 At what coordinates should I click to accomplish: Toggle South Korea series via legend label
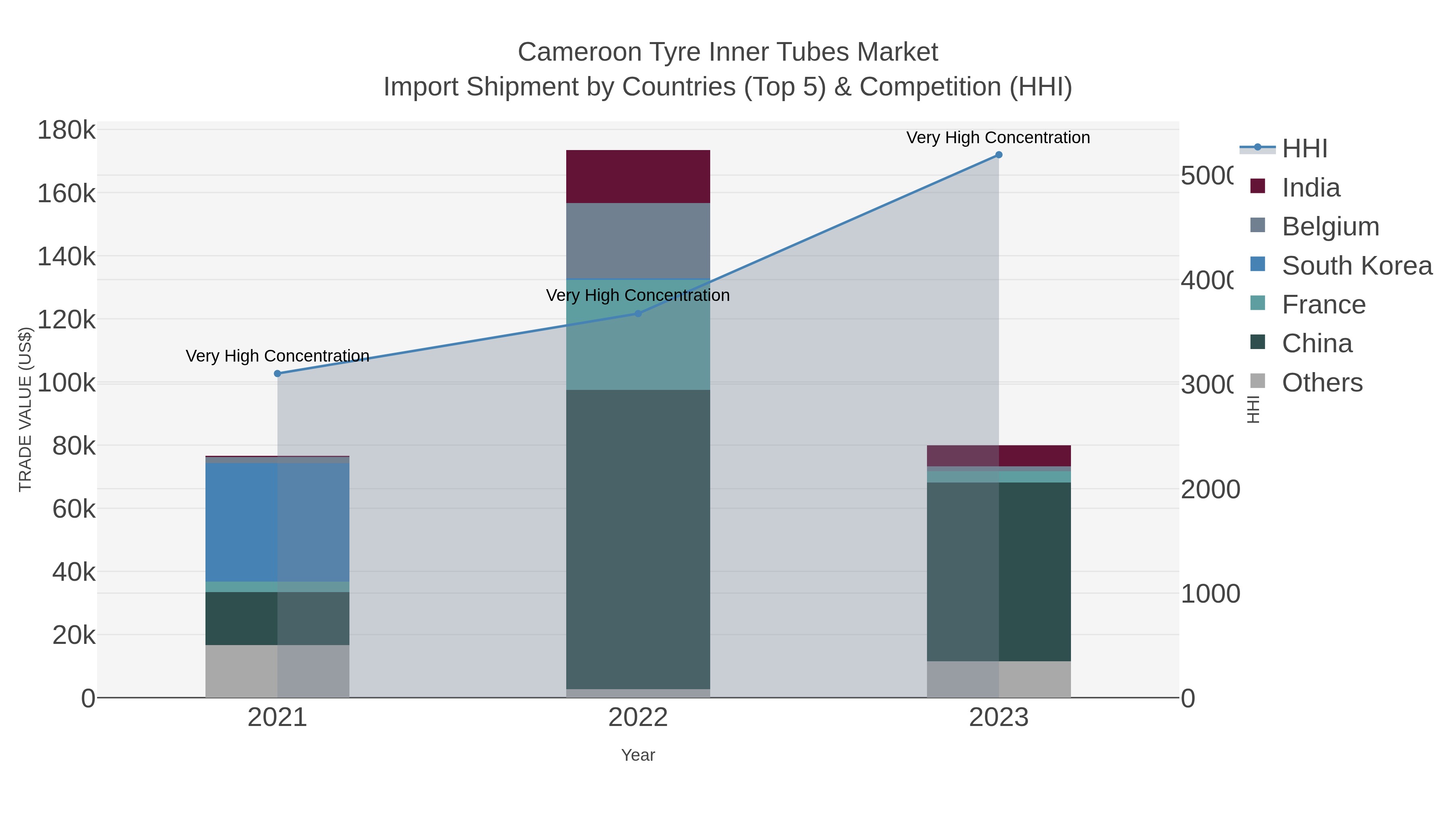pos(1357,266)
